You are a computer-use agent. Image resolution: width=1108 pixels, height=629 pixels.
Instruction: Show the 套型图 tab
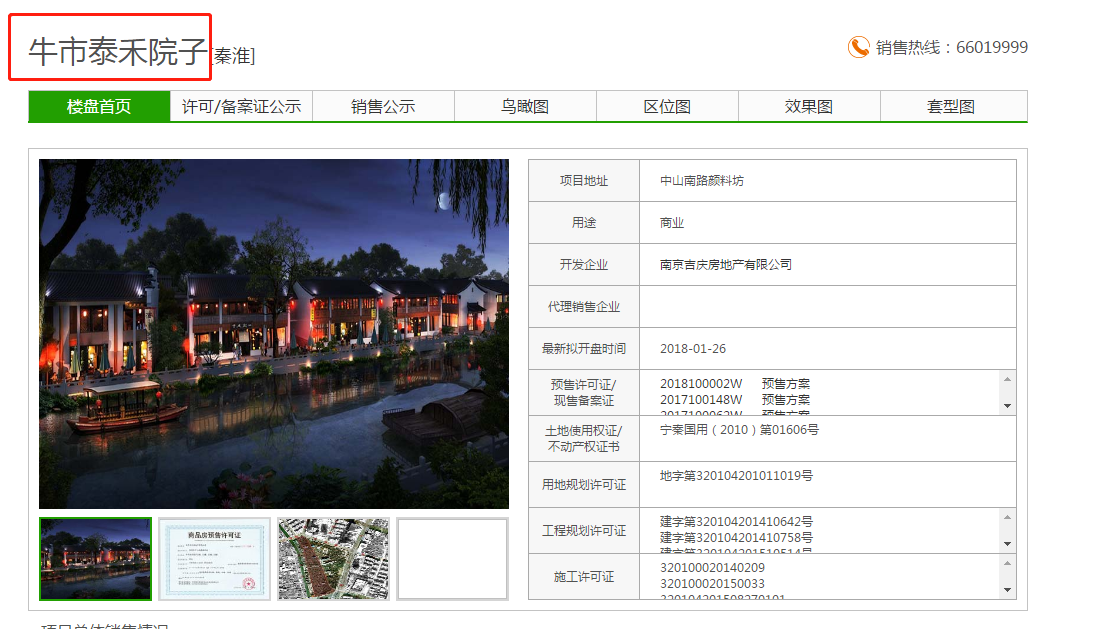[x=951, y=107]
